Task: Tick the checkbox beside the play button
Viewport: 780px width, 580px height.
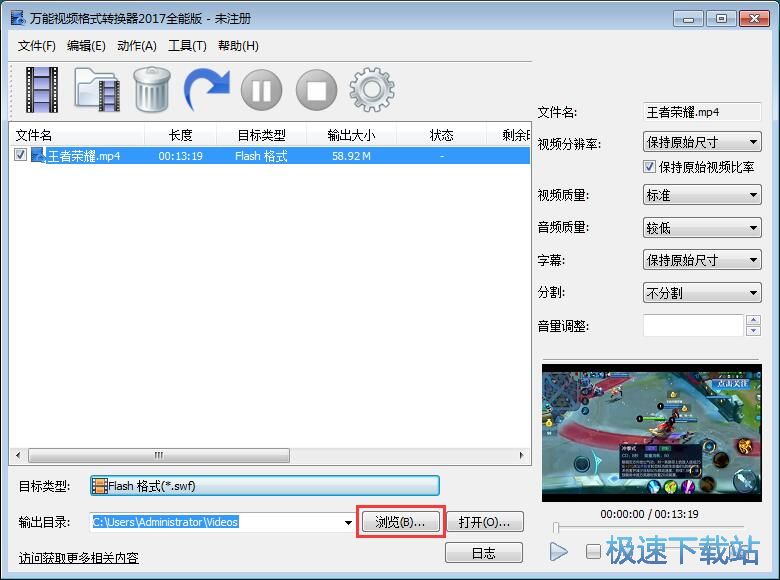Action: coord(593,551)
